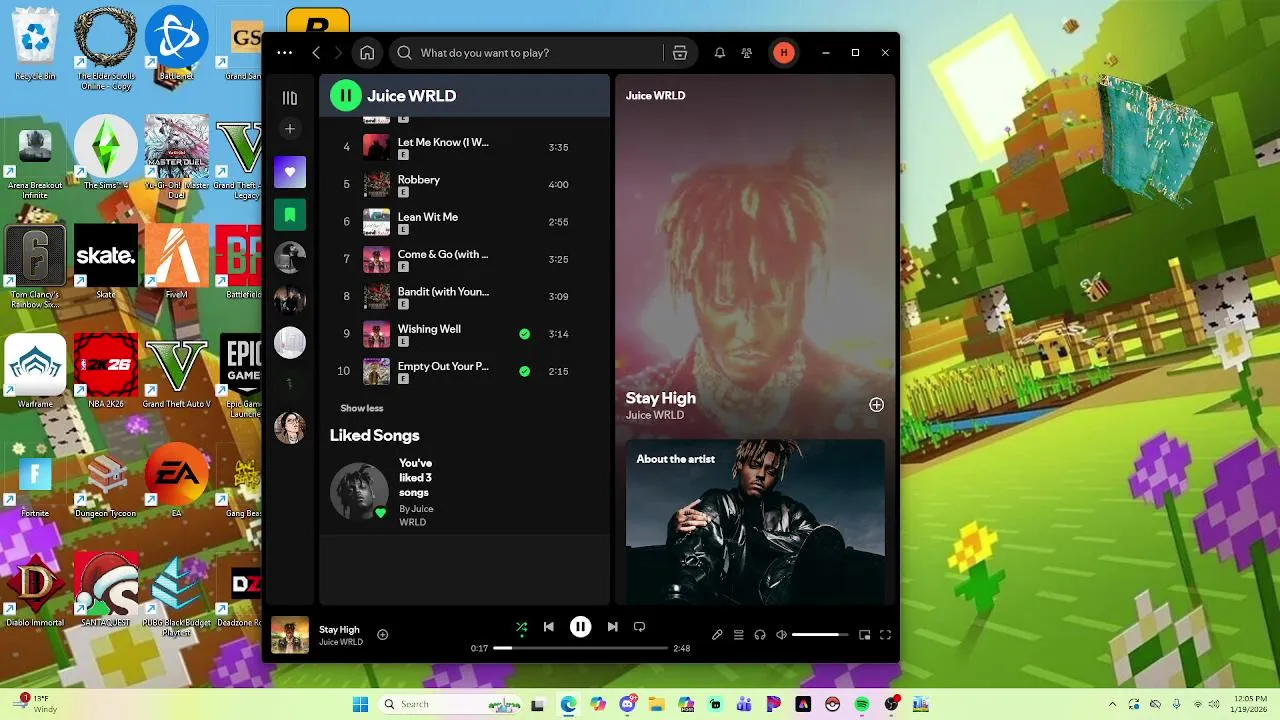Go to Spotify Home
This screenshot has width=1280, height=720.
(x=367, y=53)
